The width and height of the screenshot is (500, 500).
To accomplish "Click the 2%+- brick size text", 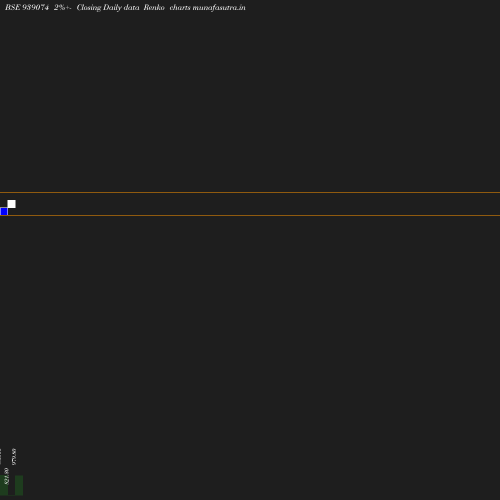I will pyautogui.click(x=63, y=7).
